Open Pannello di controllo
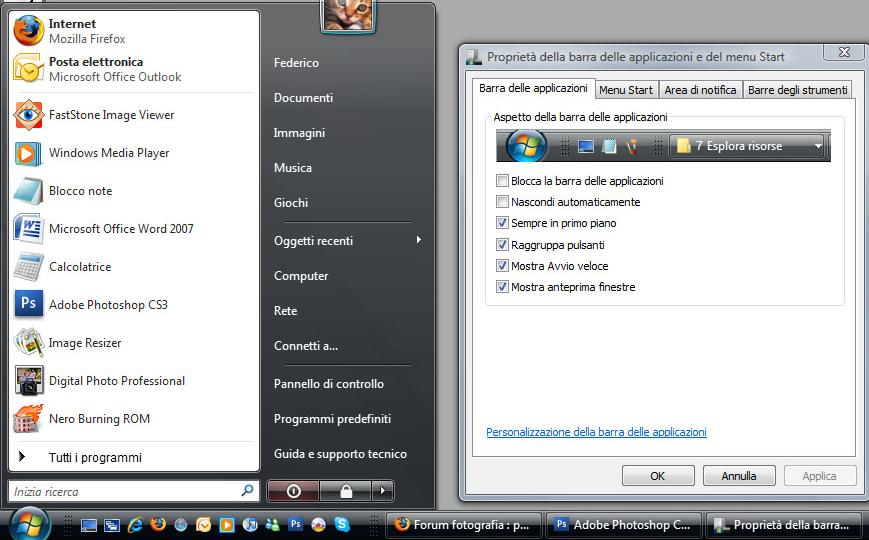This screenshot has height=540, width=869. pos(329,384)
